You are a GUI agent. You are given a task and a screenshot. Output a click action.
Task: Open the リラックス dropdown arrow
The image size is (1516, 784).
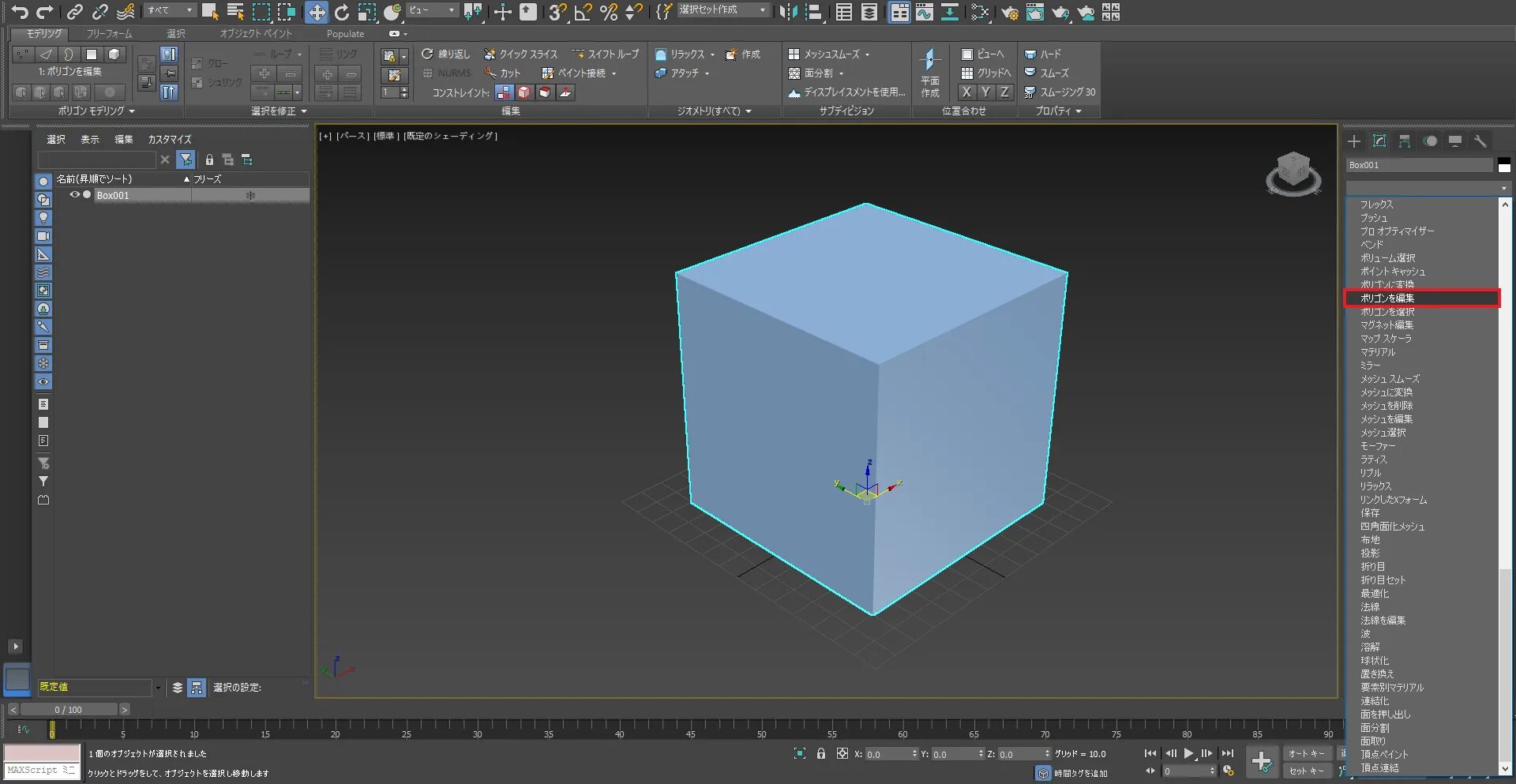[x=713, y=54]
